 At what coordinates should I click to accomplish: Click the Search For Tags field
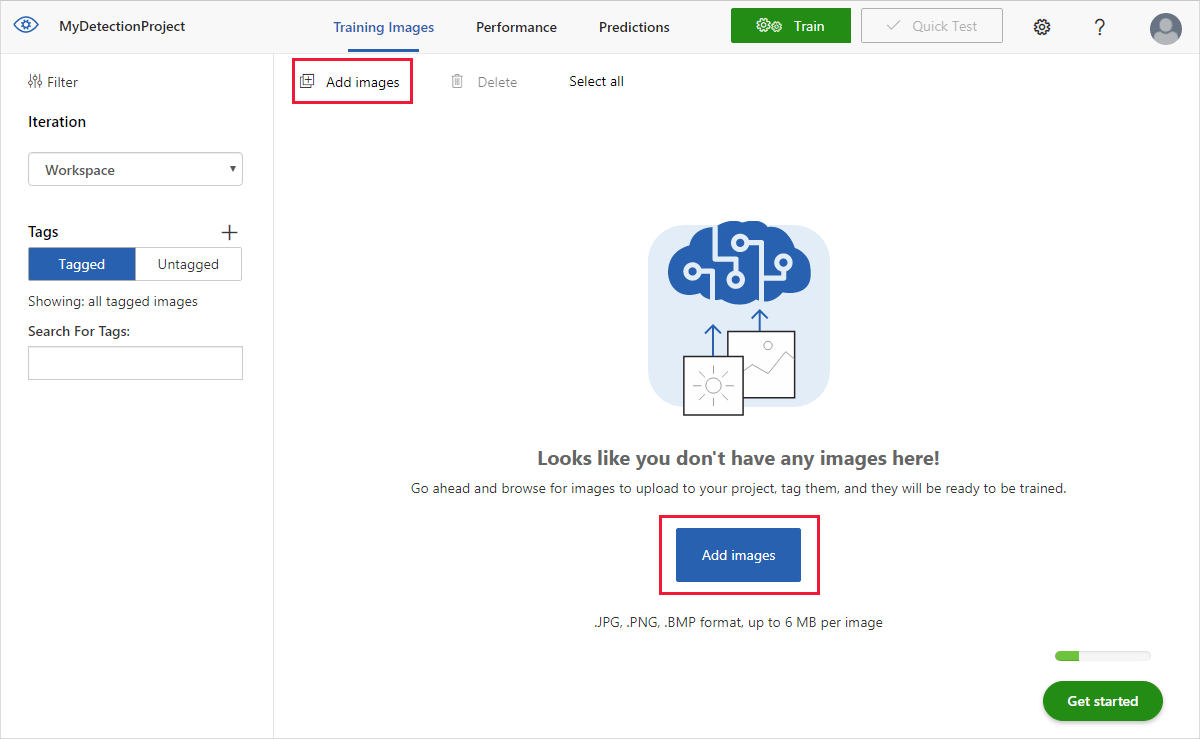coord(135,363)
